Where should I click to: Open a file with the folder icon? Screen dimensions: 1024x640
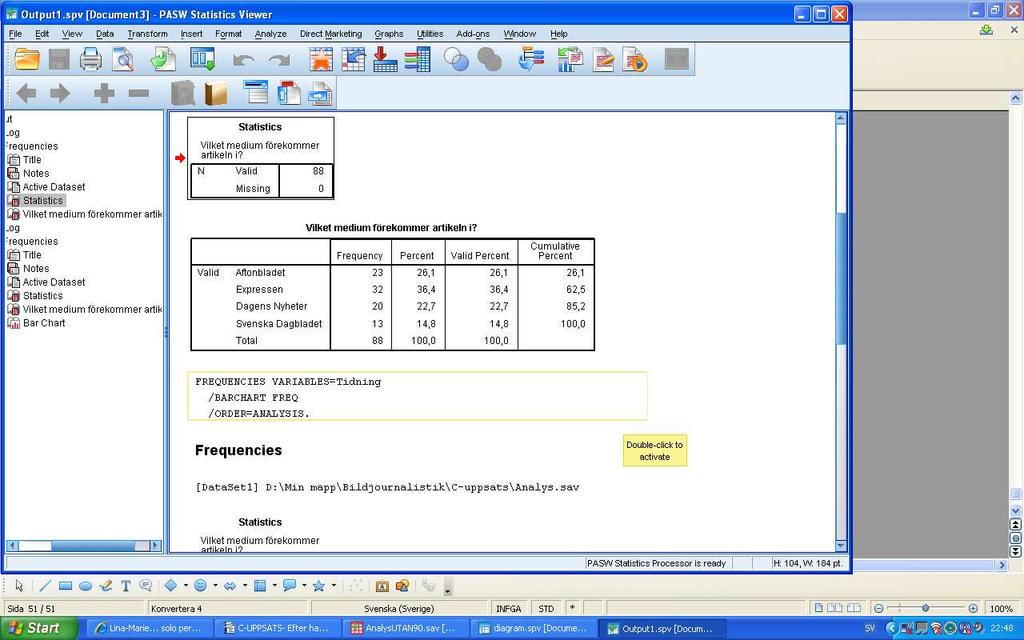click(27, 59)
